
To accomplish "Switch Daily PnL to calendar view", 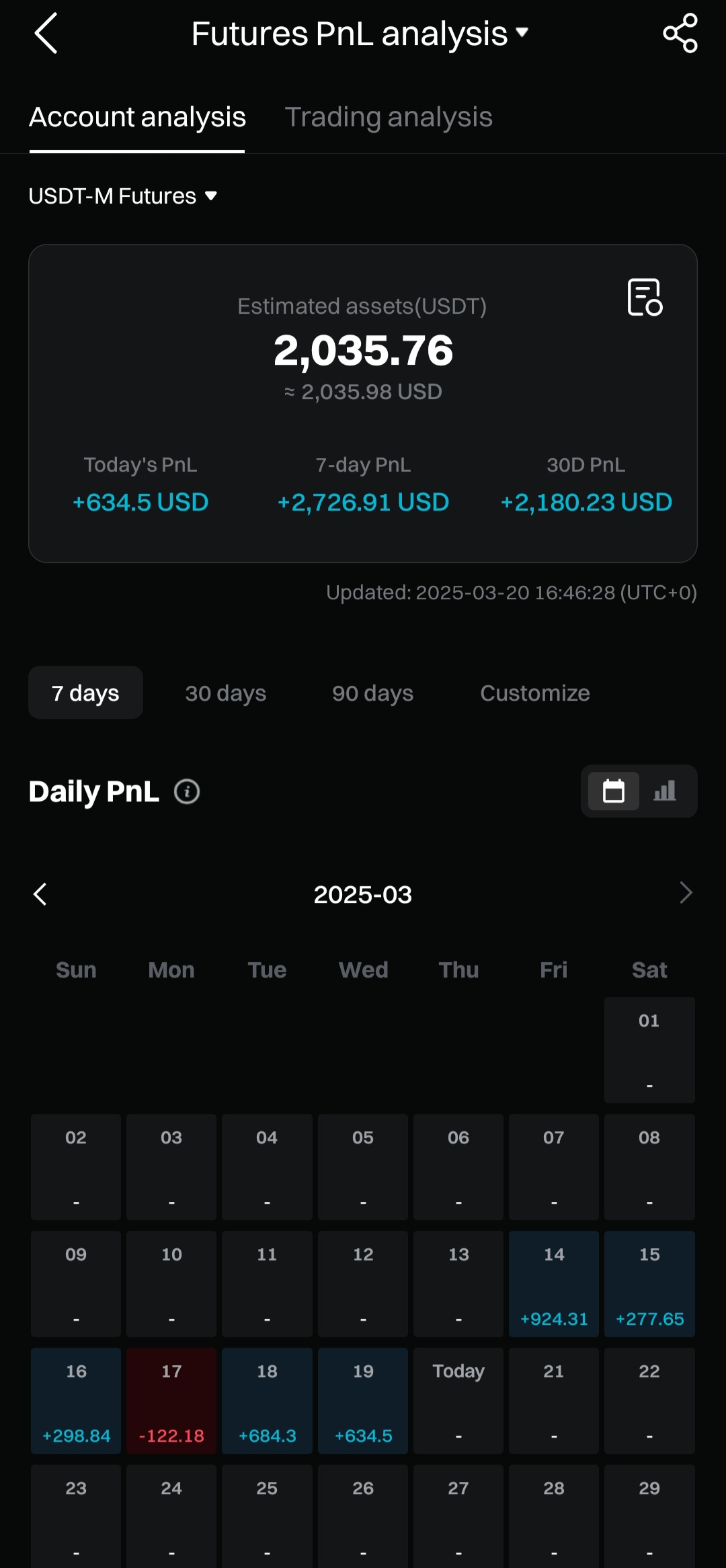I will [x=613, y=791].
